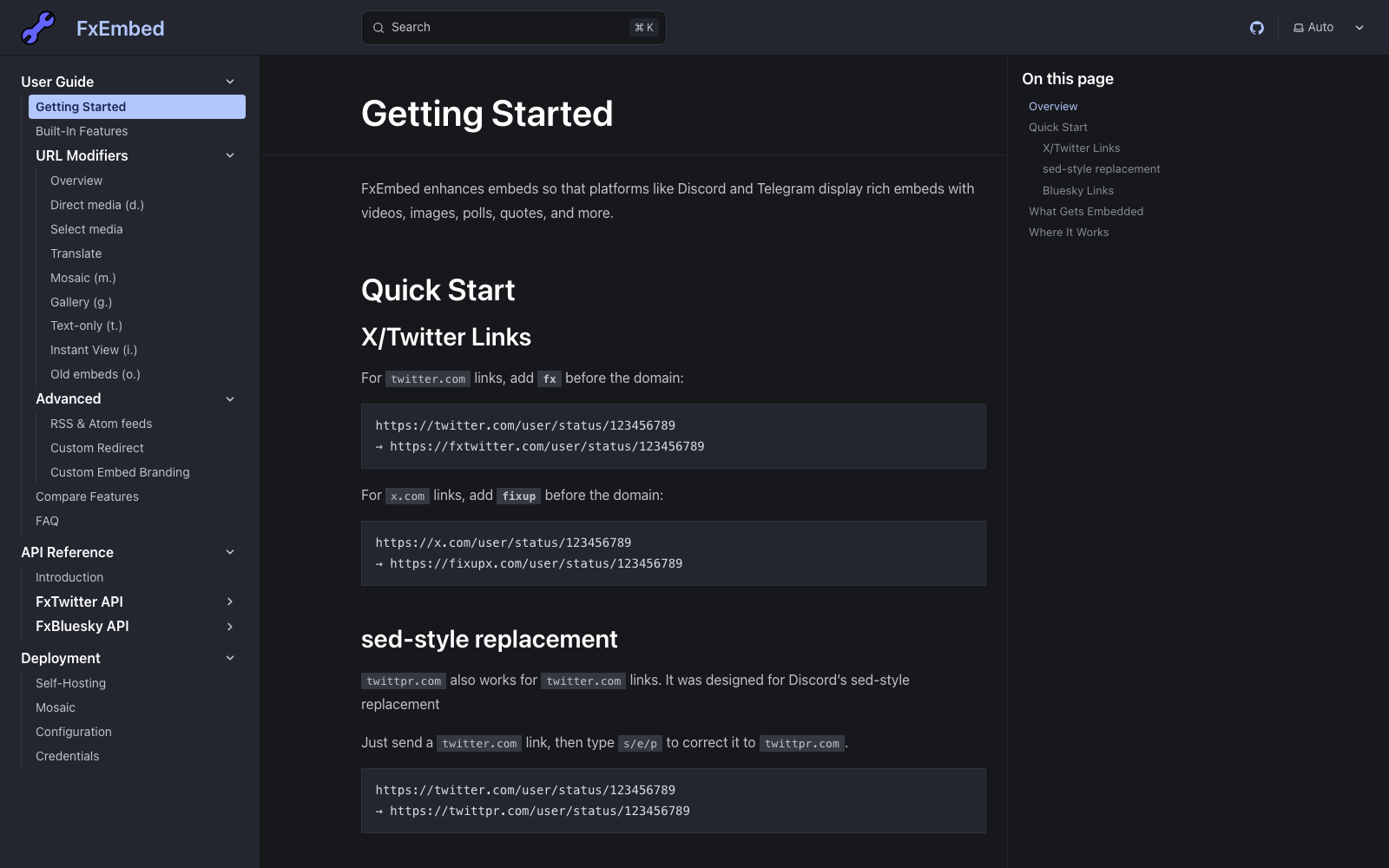Click the Quick Start heading
Image resolution: width=1389 pixels, height=868 pixels.
tap(438, 290)
